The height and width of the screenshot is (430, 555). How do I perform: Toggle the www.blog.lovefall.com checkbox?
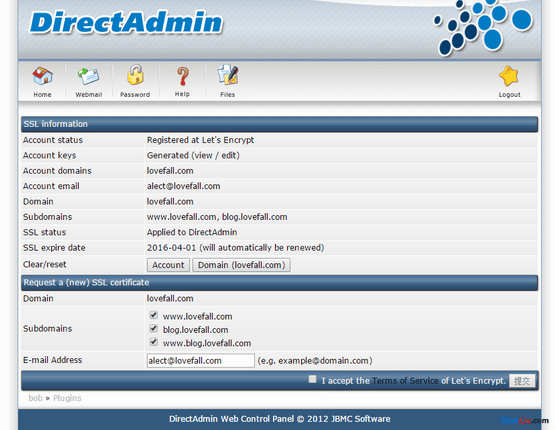(x=153, y=342)
